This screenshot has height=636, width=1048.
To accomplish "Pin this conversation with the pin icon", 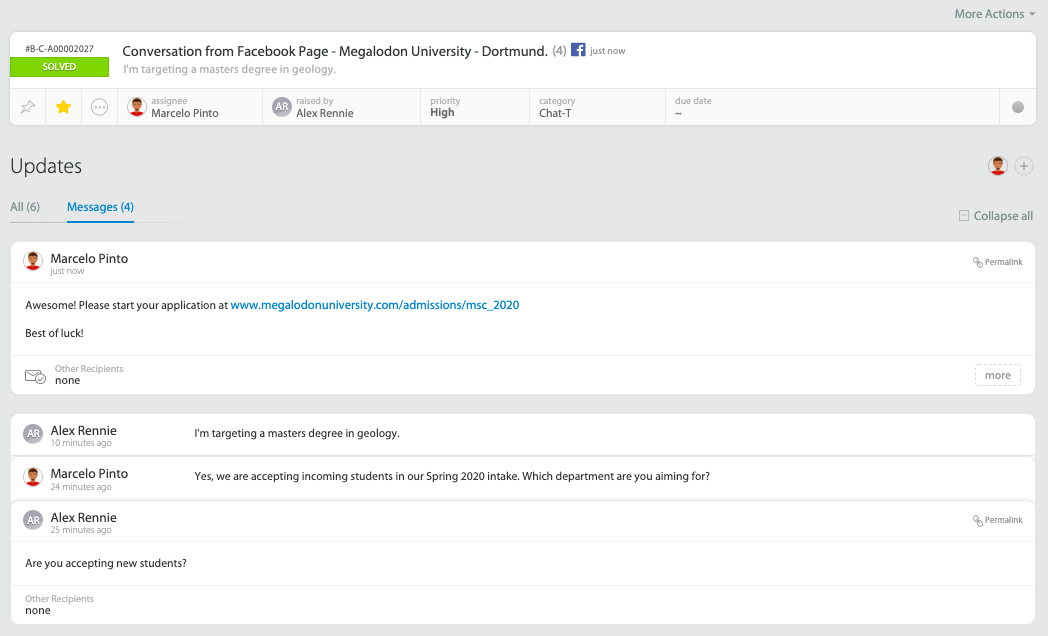I will coord(27,107).
